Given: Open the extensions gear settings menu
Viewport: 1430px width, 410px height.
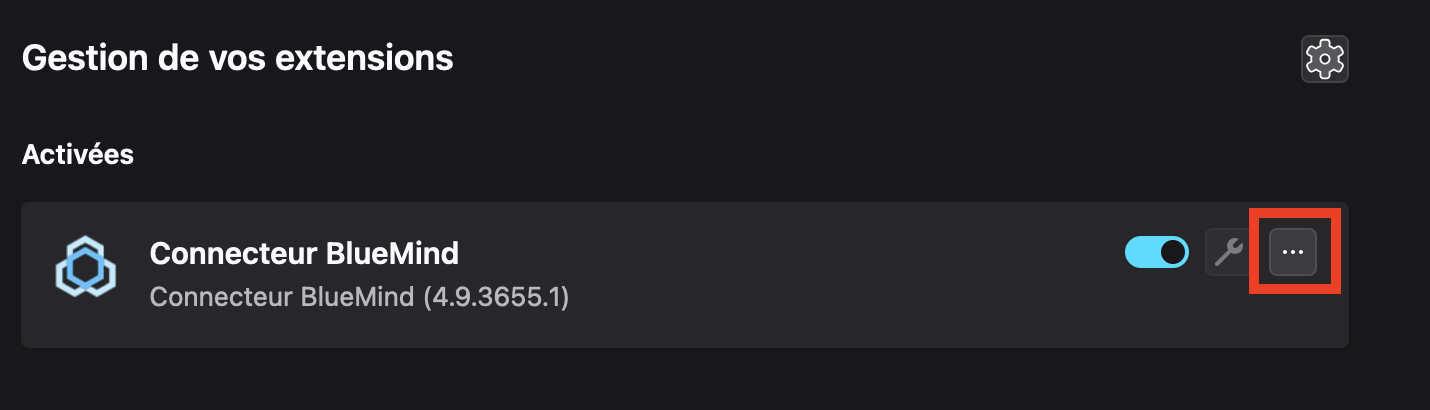Looking at the screenshot, I should pos(1325,59).
